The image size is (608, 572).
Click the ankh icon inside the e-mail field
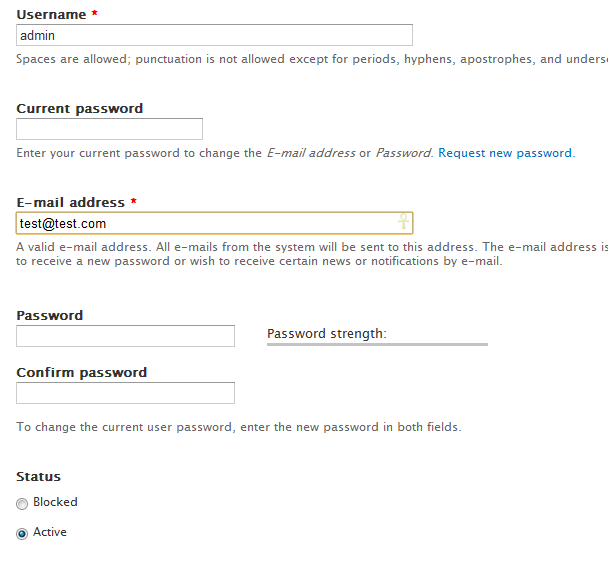coord(404,222)
